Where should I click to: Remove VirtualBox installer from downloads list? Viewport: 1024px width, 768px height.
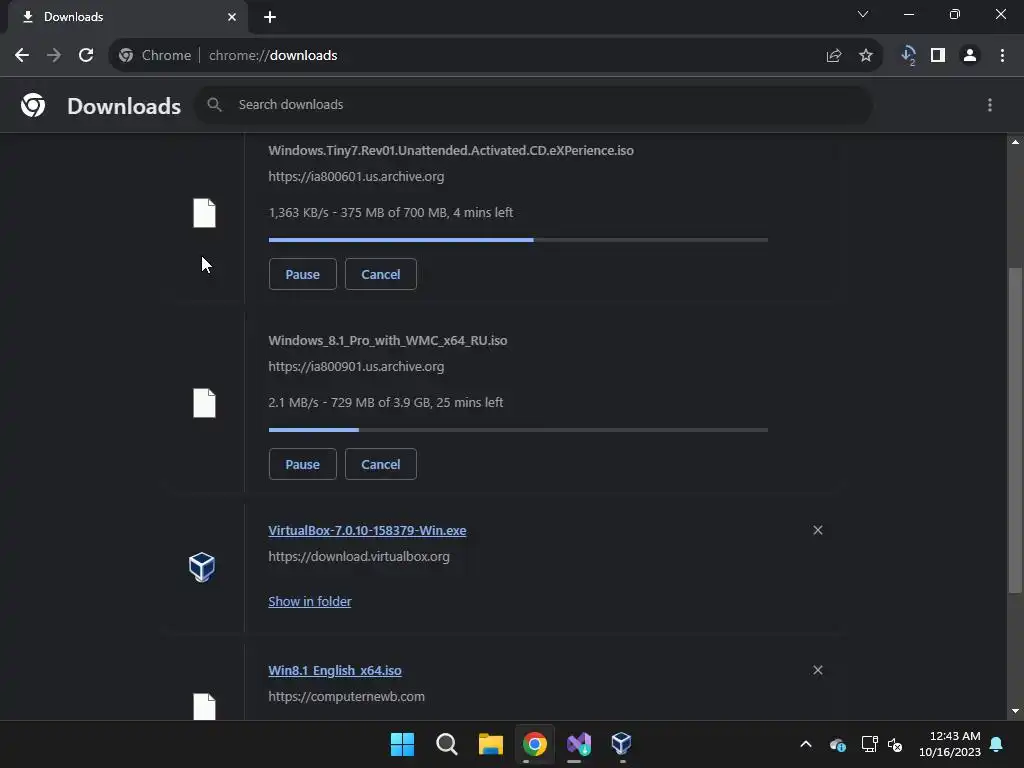818,530
